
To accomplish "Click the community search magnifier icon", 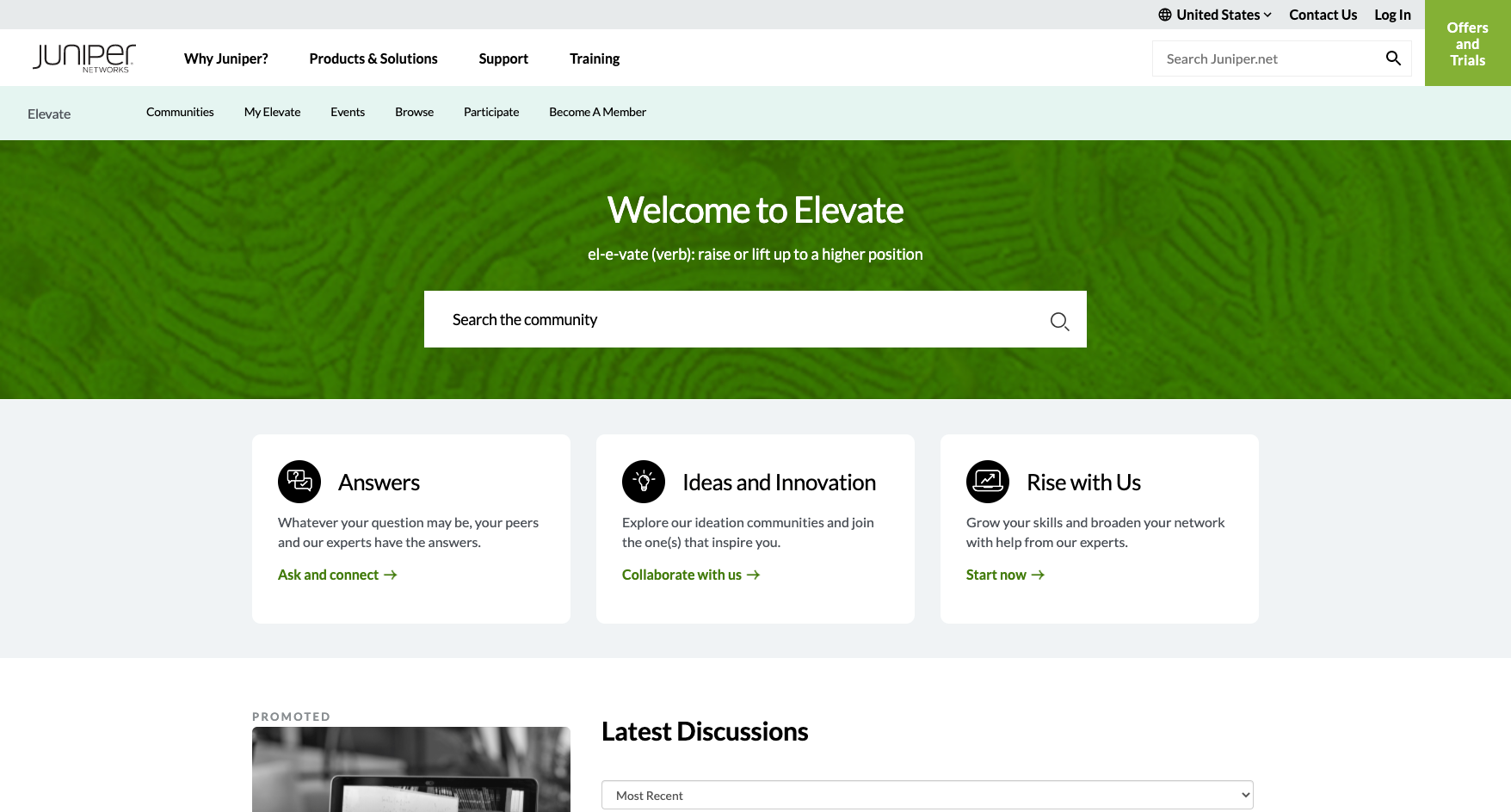I will click(x=1059, y=321).
